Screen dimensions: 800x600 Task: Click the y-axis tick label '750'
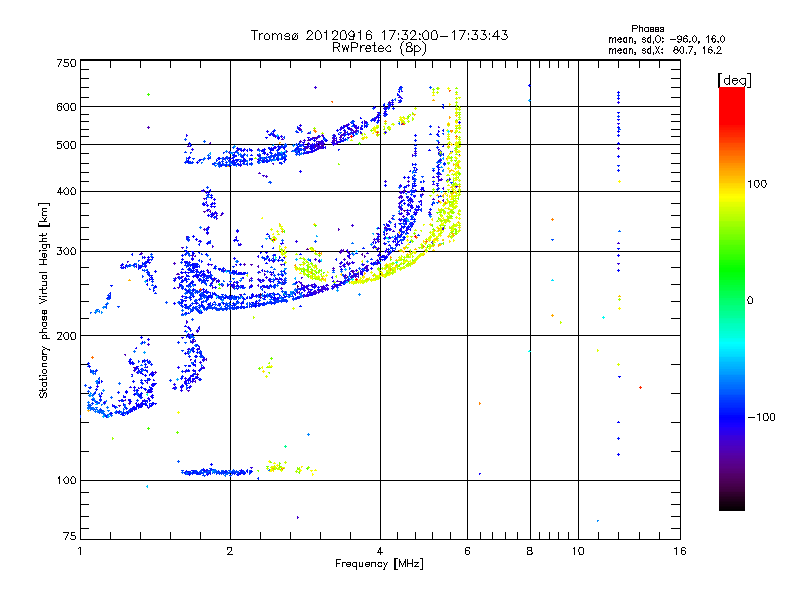click(x=66, y=63)
